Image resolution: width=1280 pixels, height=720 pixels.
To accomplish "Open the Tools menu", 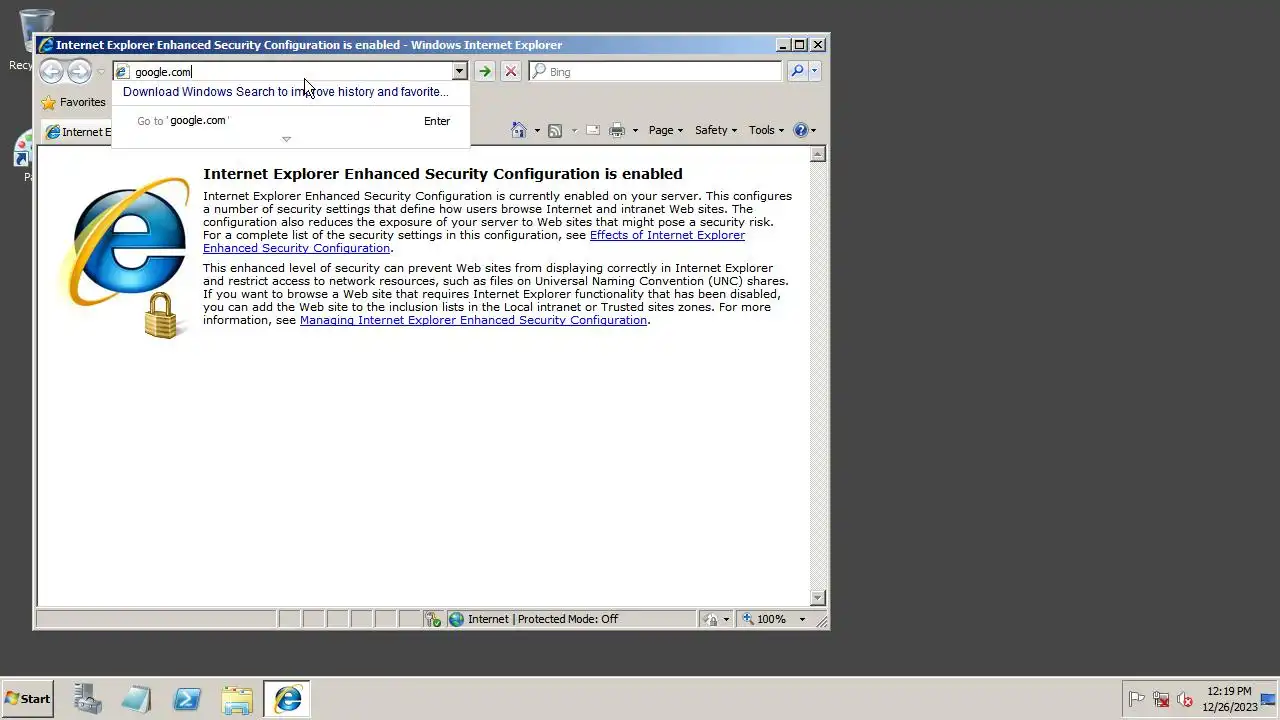I will point(767,130).
